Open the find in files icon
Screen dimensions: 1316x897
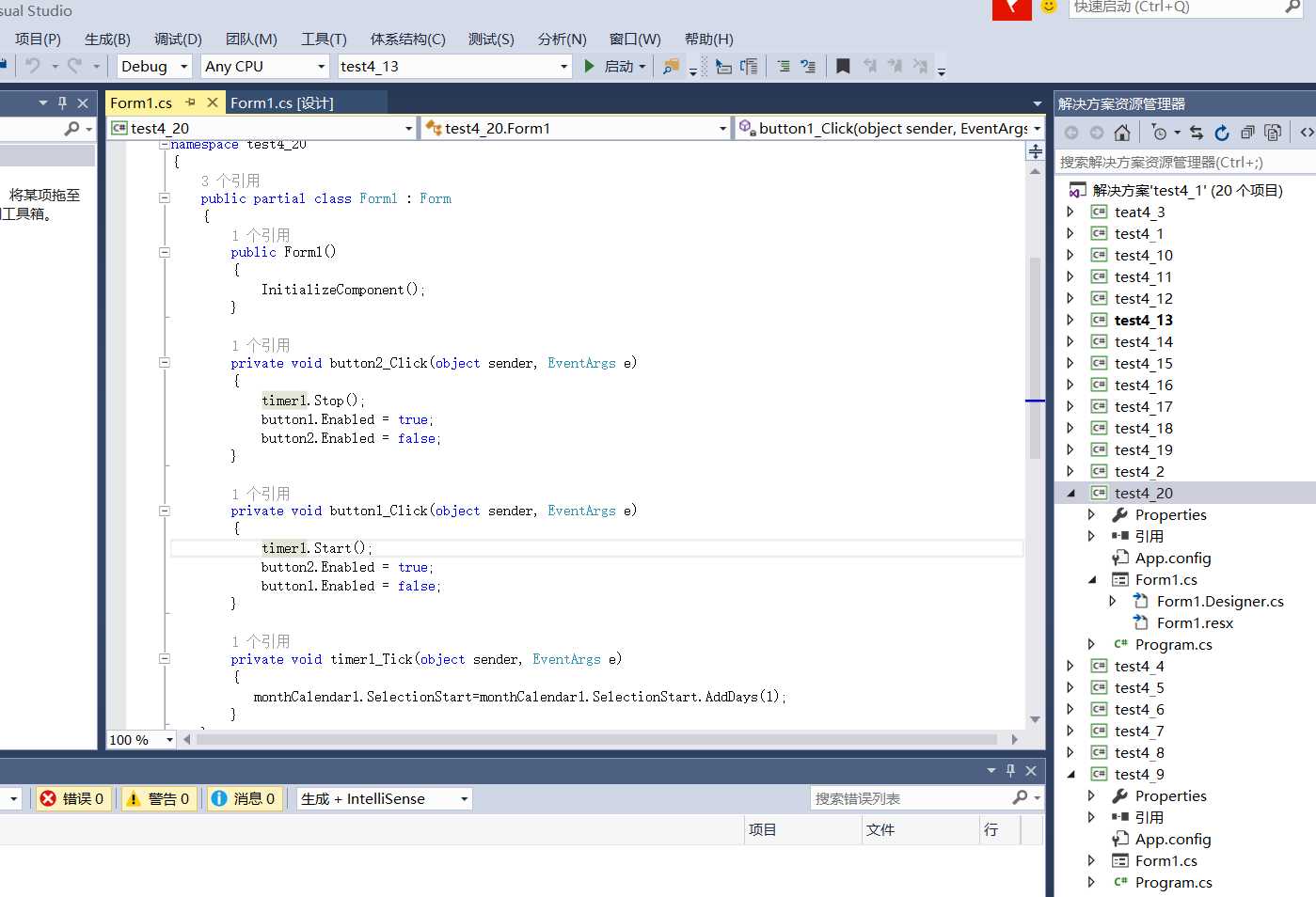coord(671,66)
